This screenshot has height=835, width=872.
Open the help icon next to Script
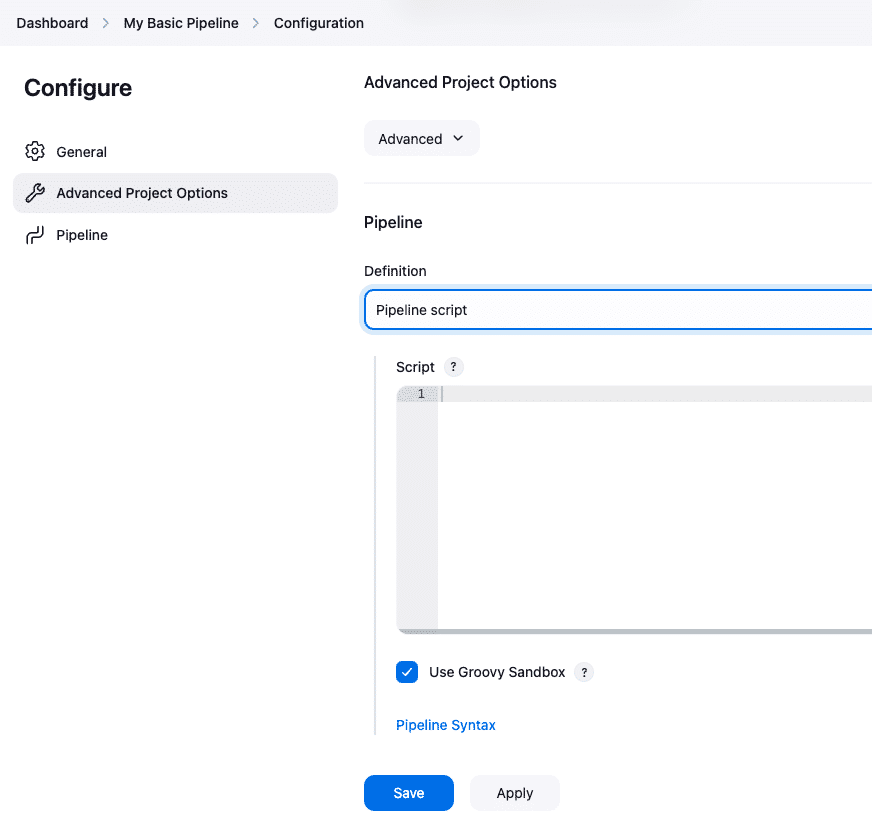(x=454, y=367)
